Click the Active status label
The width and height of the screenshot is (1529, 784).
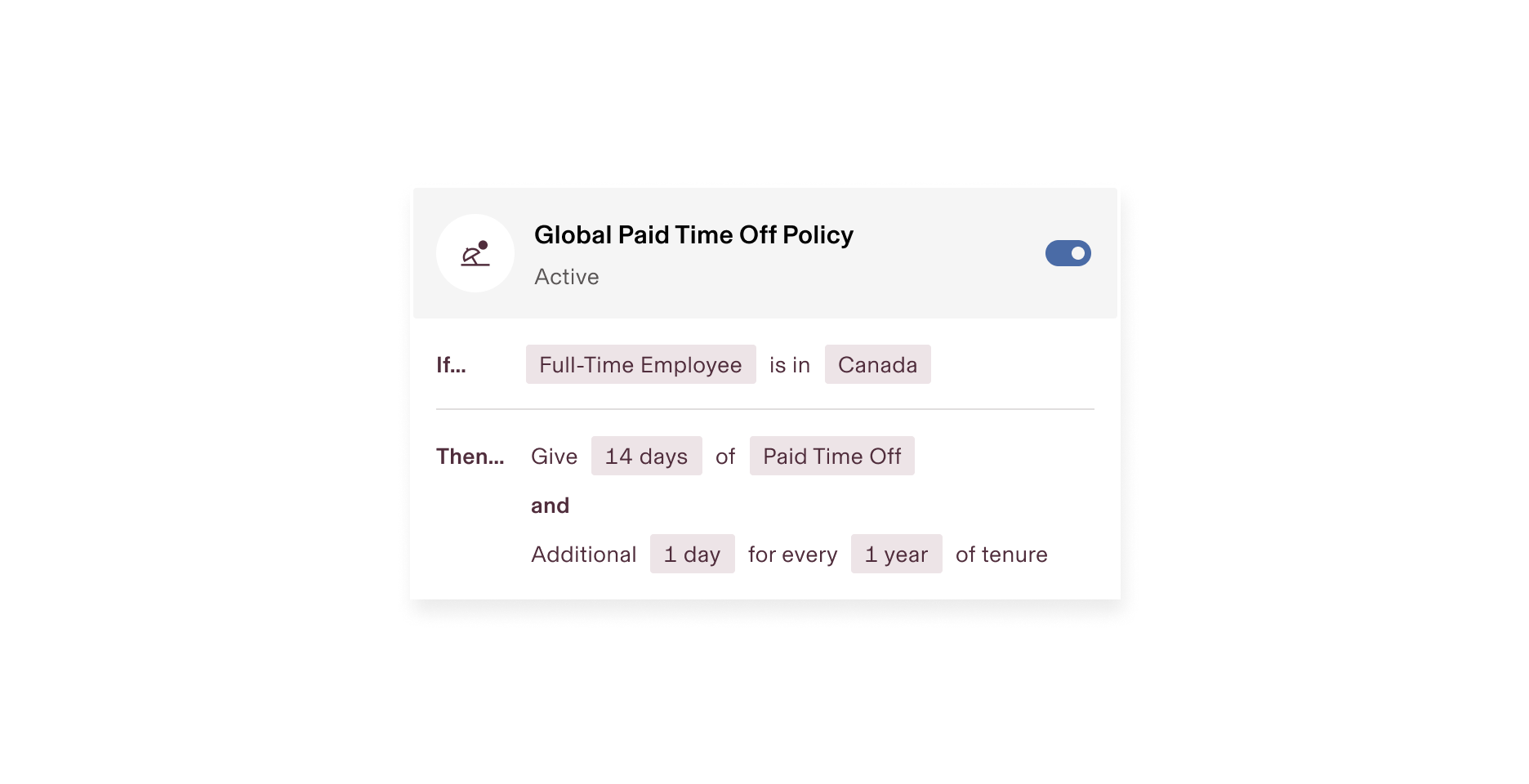567,277
